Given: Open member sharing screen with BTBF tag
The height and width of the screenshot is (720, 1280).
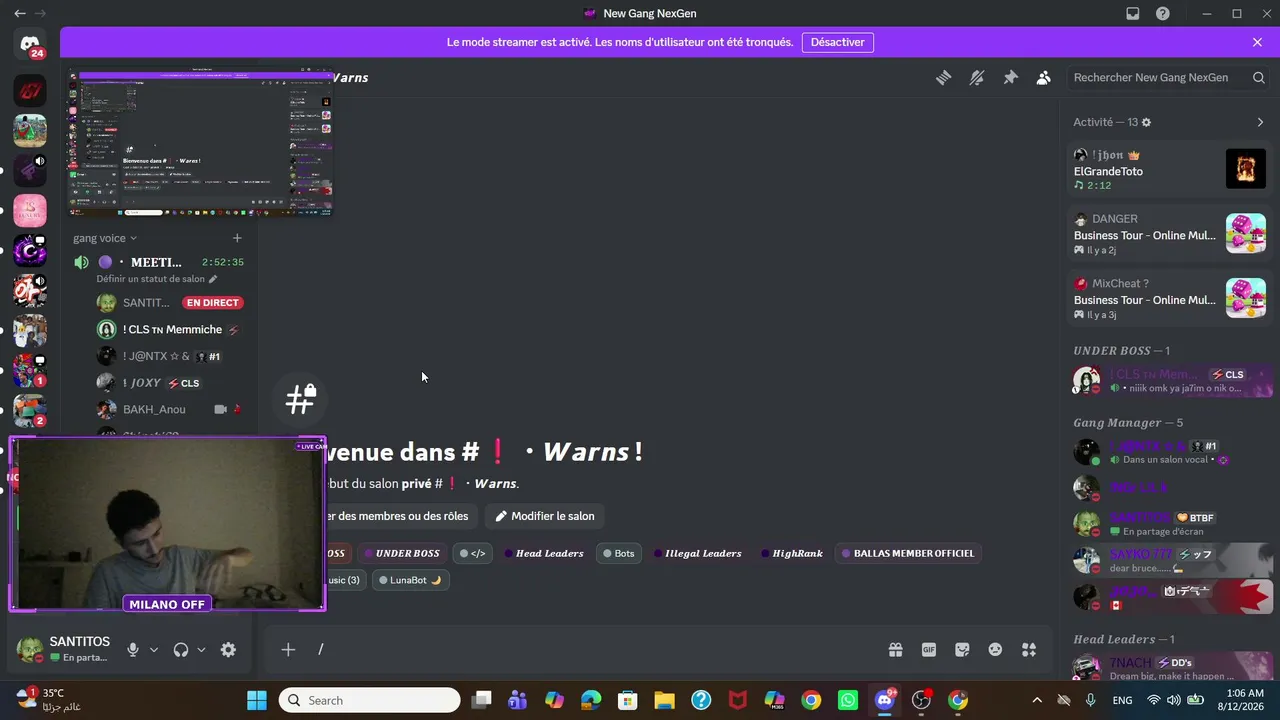Looking at the screenshot, I should click(1169, 524).
